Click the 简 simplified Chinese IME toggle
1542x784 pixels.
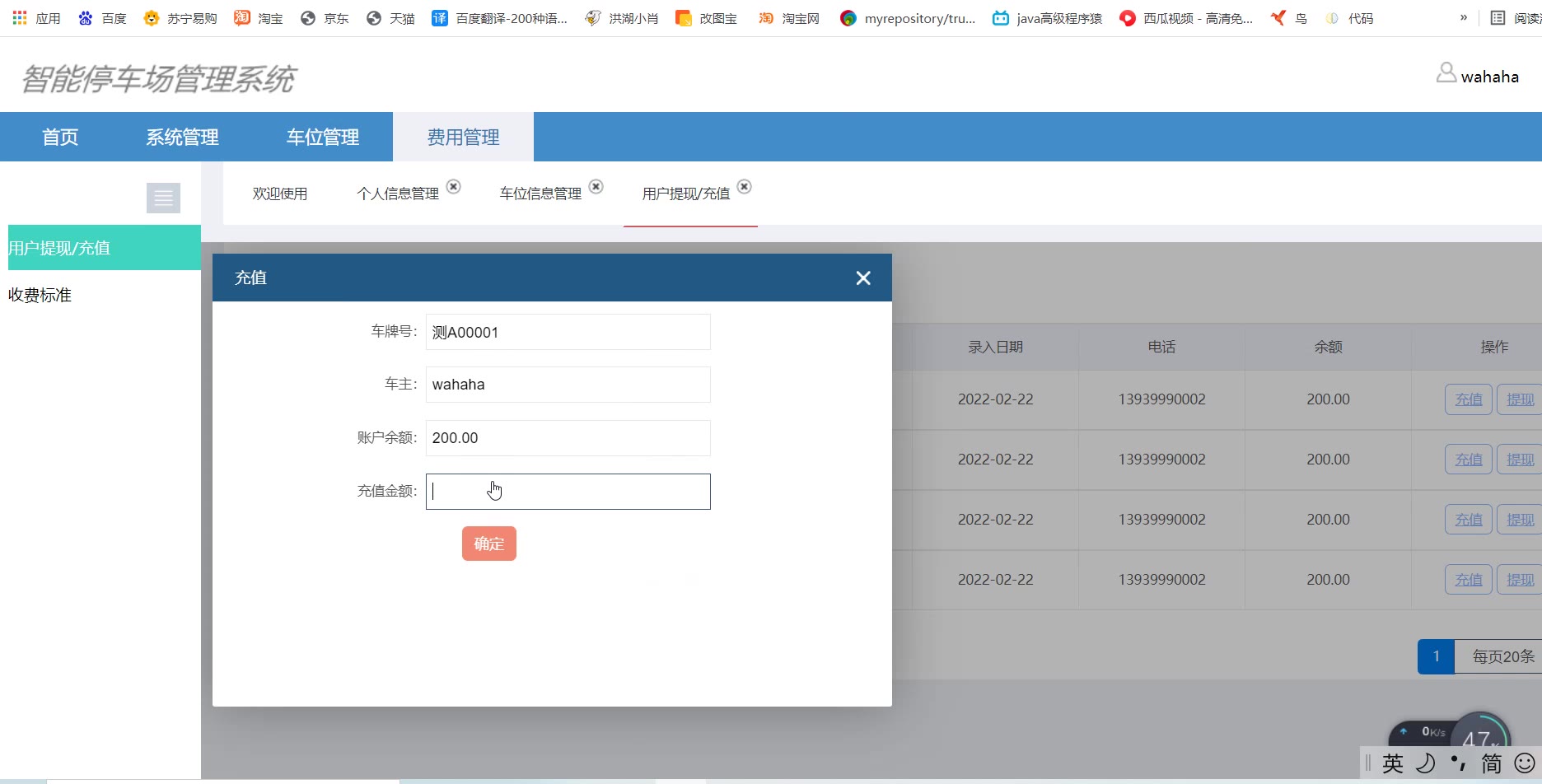[1492, 763]
